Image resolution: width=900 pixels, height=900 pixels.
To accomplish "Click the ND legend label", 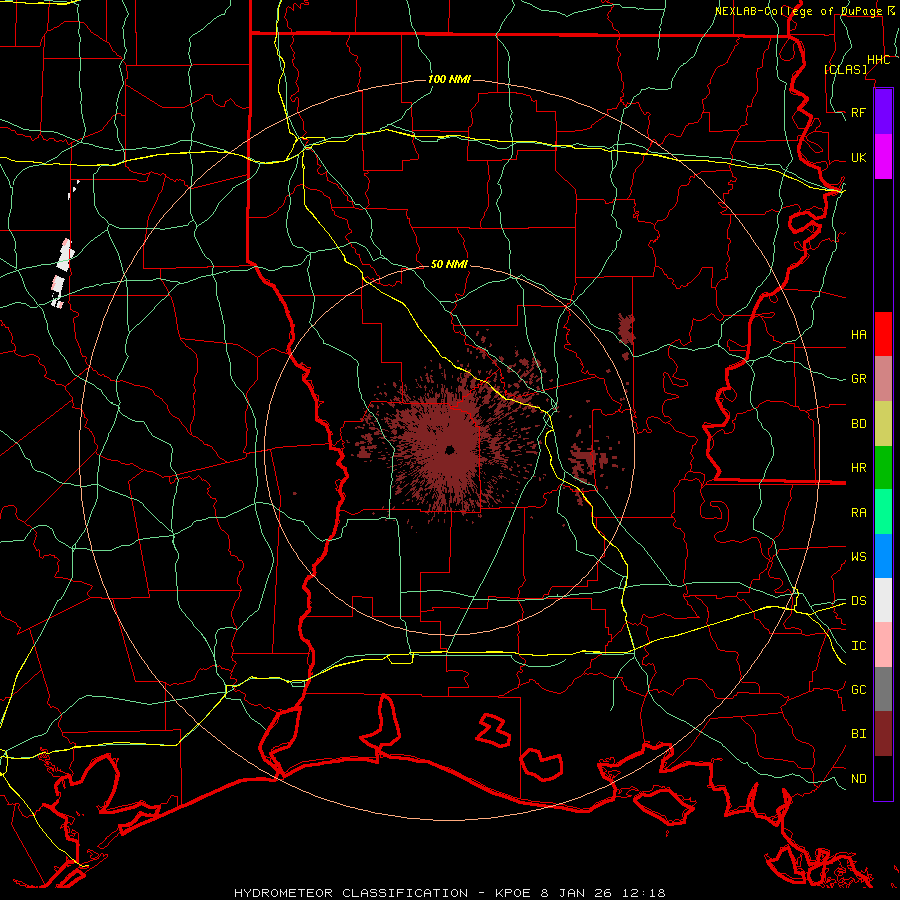I will click(858, 778).
